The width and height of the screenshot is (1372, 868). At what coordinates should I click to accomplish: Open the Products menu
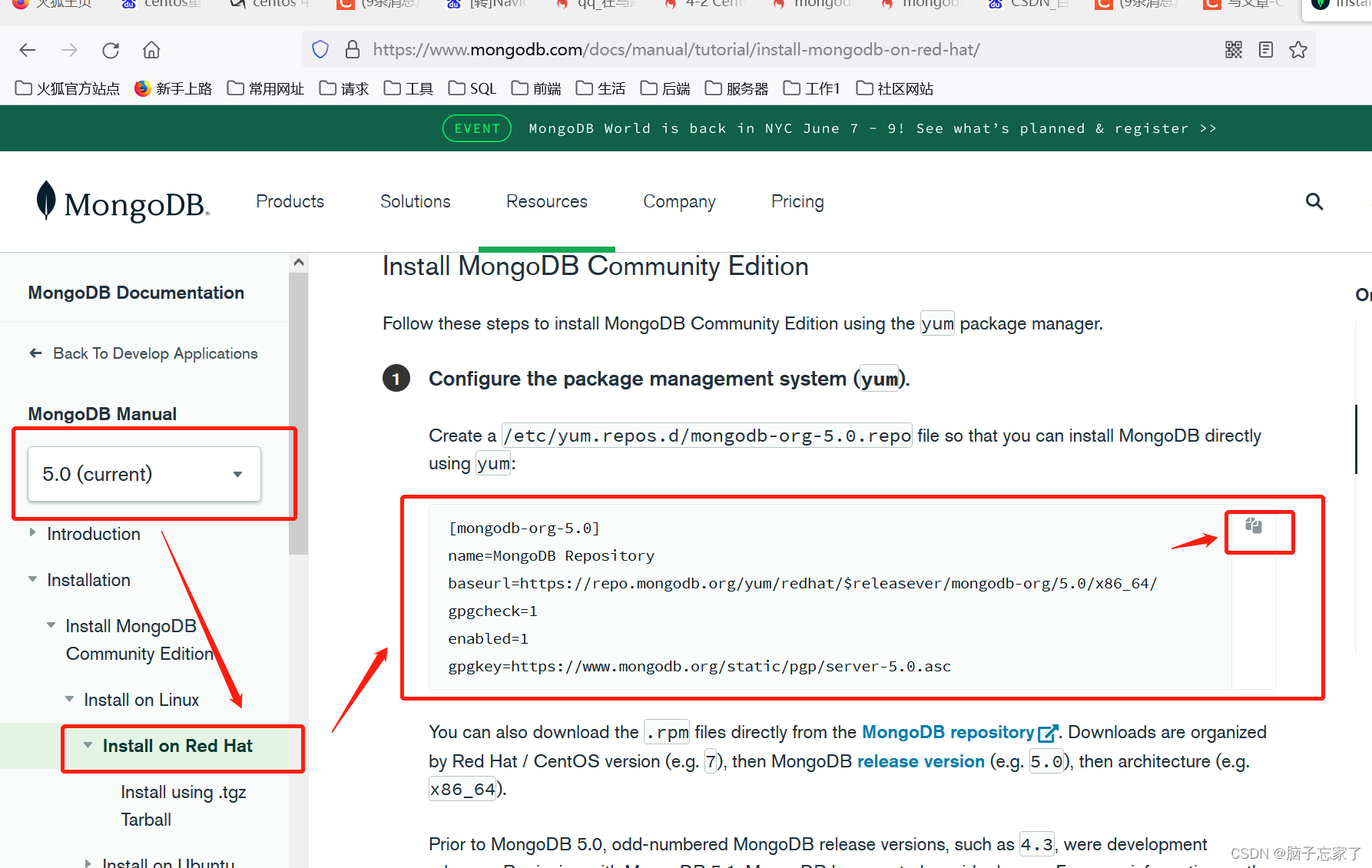(x=290, y=201)
